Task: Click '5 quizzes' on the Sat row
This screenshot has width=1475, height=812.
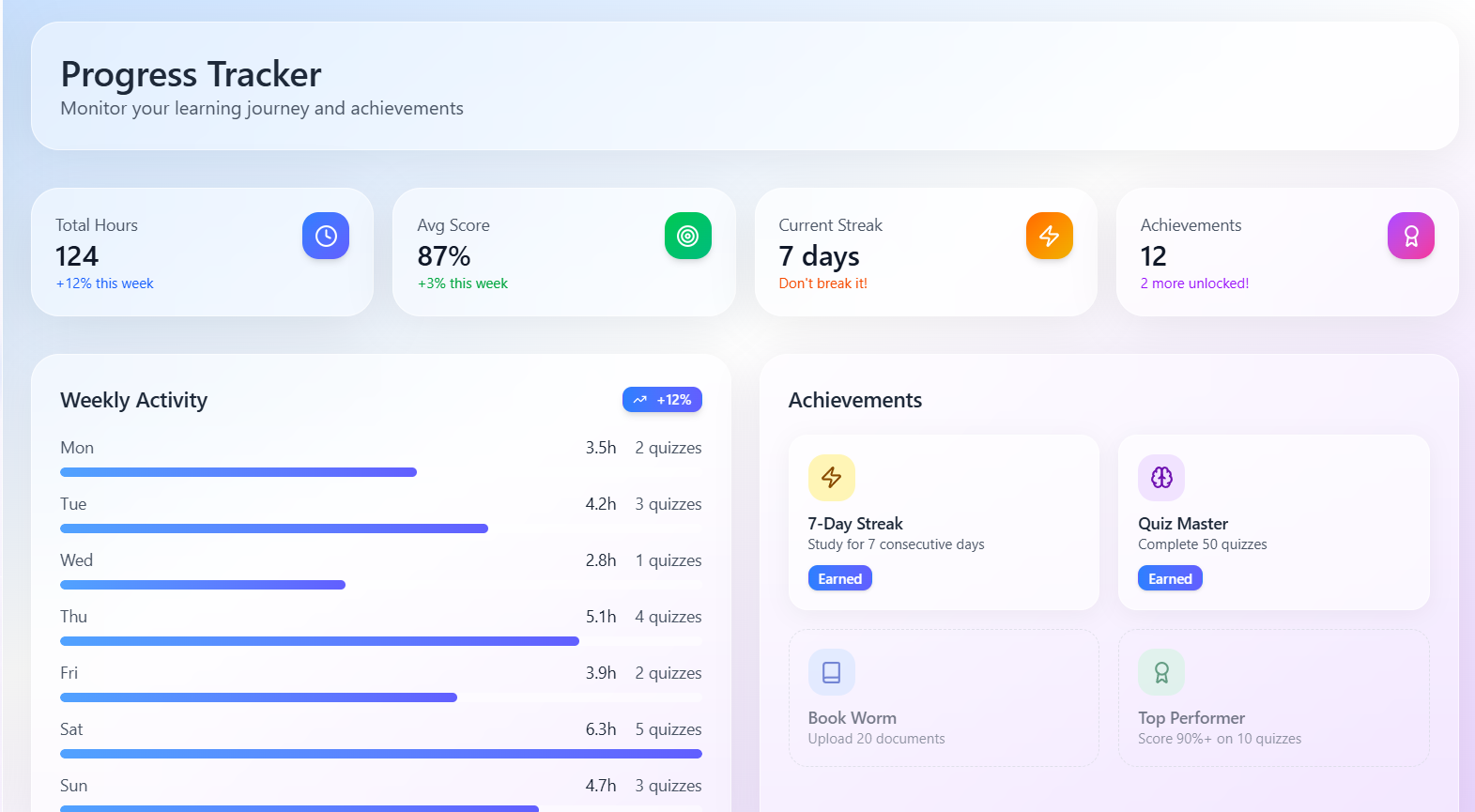Action: pyautogui.click(x=668, y=729)
